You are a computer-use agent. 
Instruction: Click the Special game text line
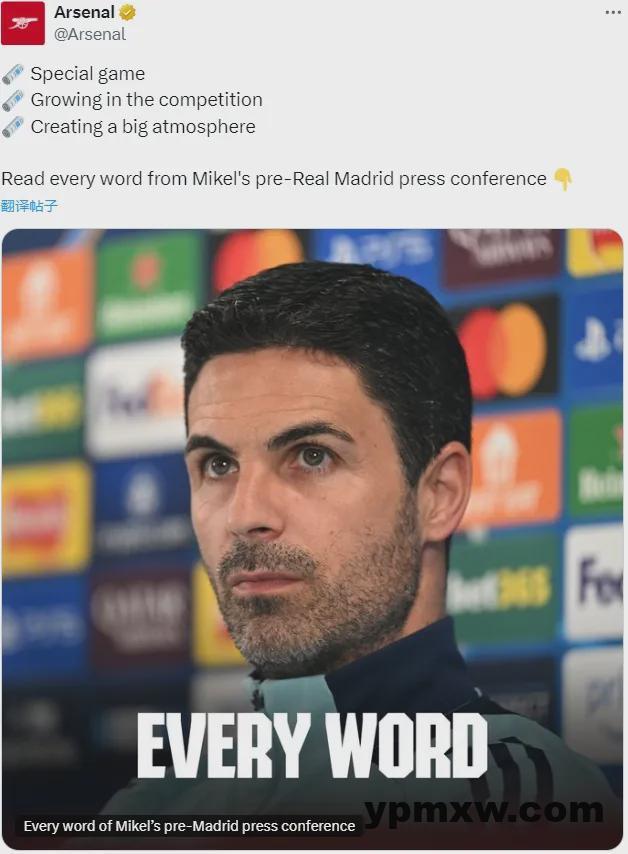88,74
